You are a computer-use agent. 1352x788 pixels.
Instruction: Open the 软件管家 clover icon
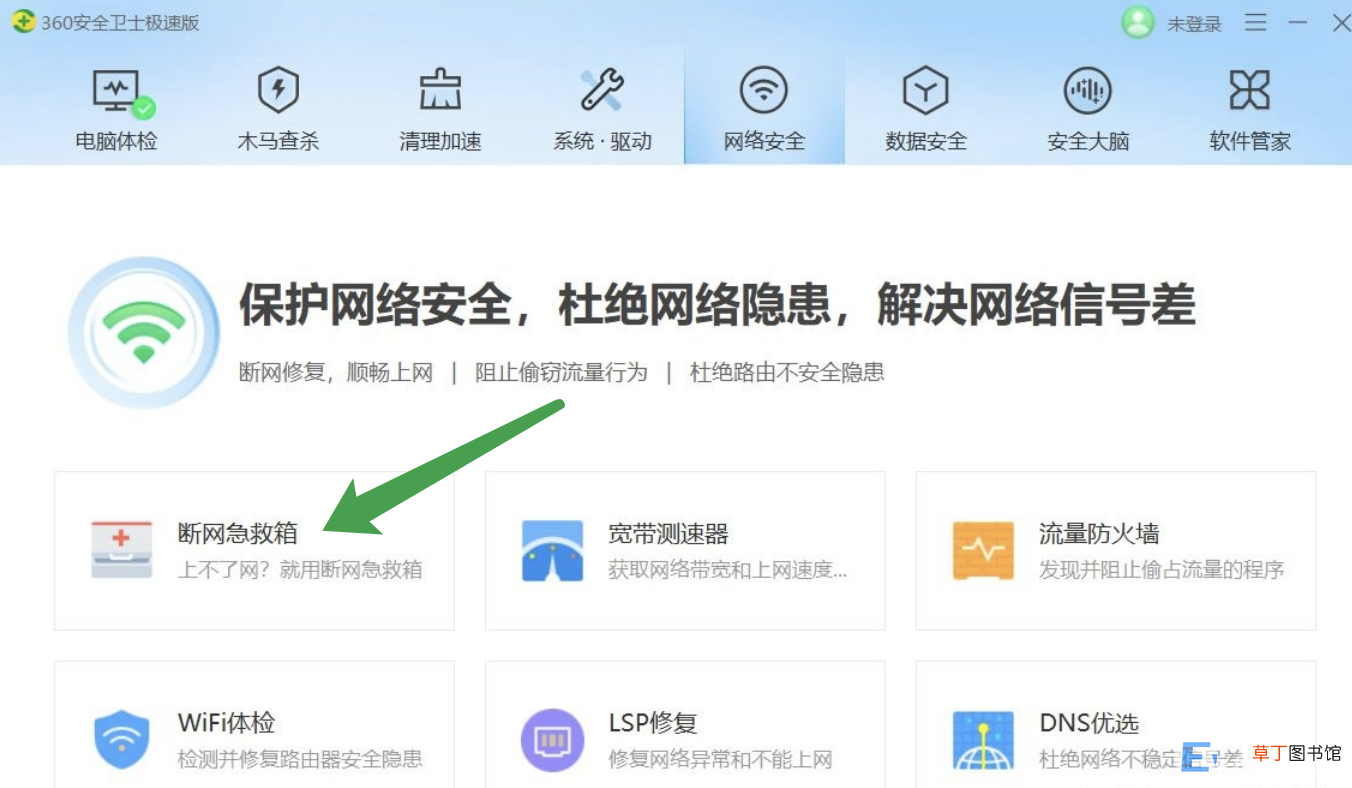click(1250, 91)
